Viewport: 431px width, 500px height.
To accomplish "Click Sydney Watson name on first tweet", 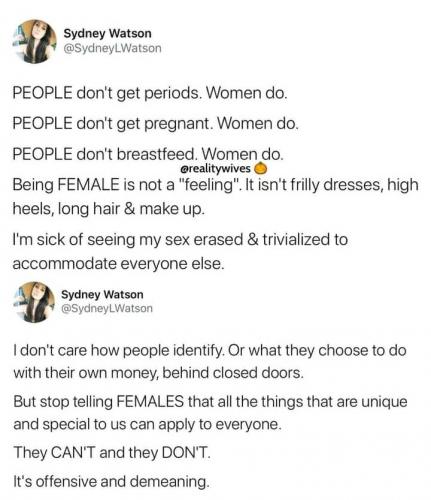I will coord(107,33).
